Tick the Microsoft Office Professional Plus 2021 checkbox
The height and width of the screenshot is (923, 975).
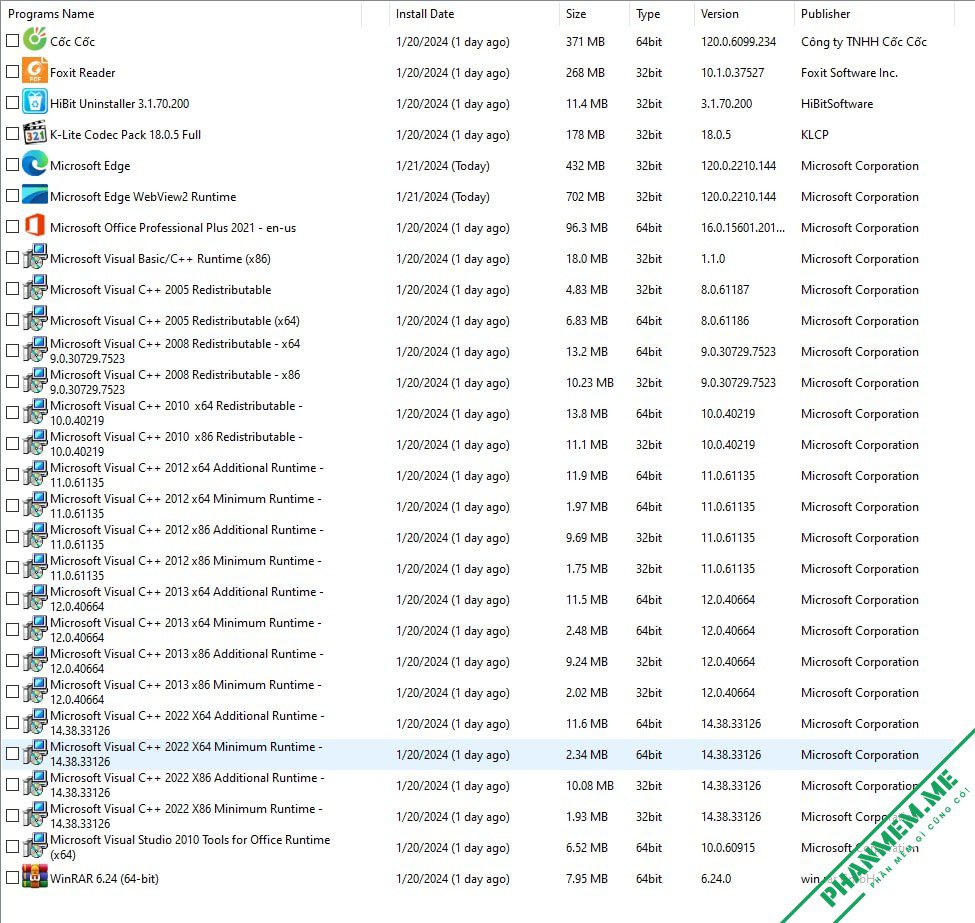tap(12, 226)
